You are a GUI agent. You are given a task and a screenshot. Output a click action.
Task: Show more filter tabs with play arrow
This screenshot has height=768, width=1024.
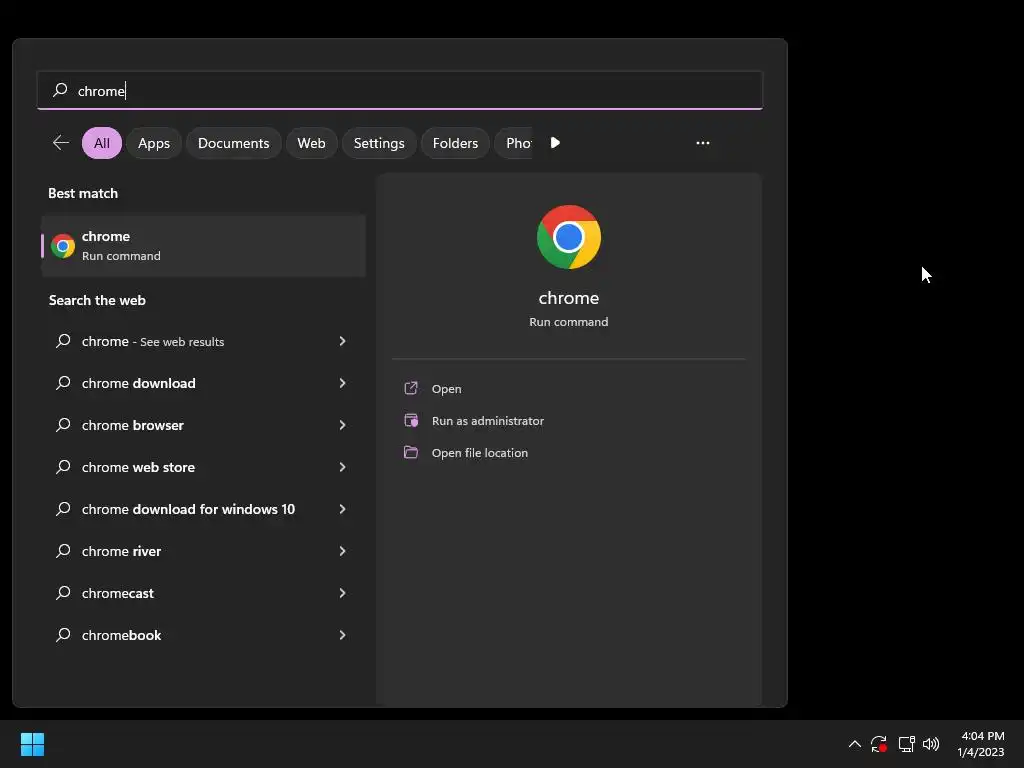[x=555, y=142]
